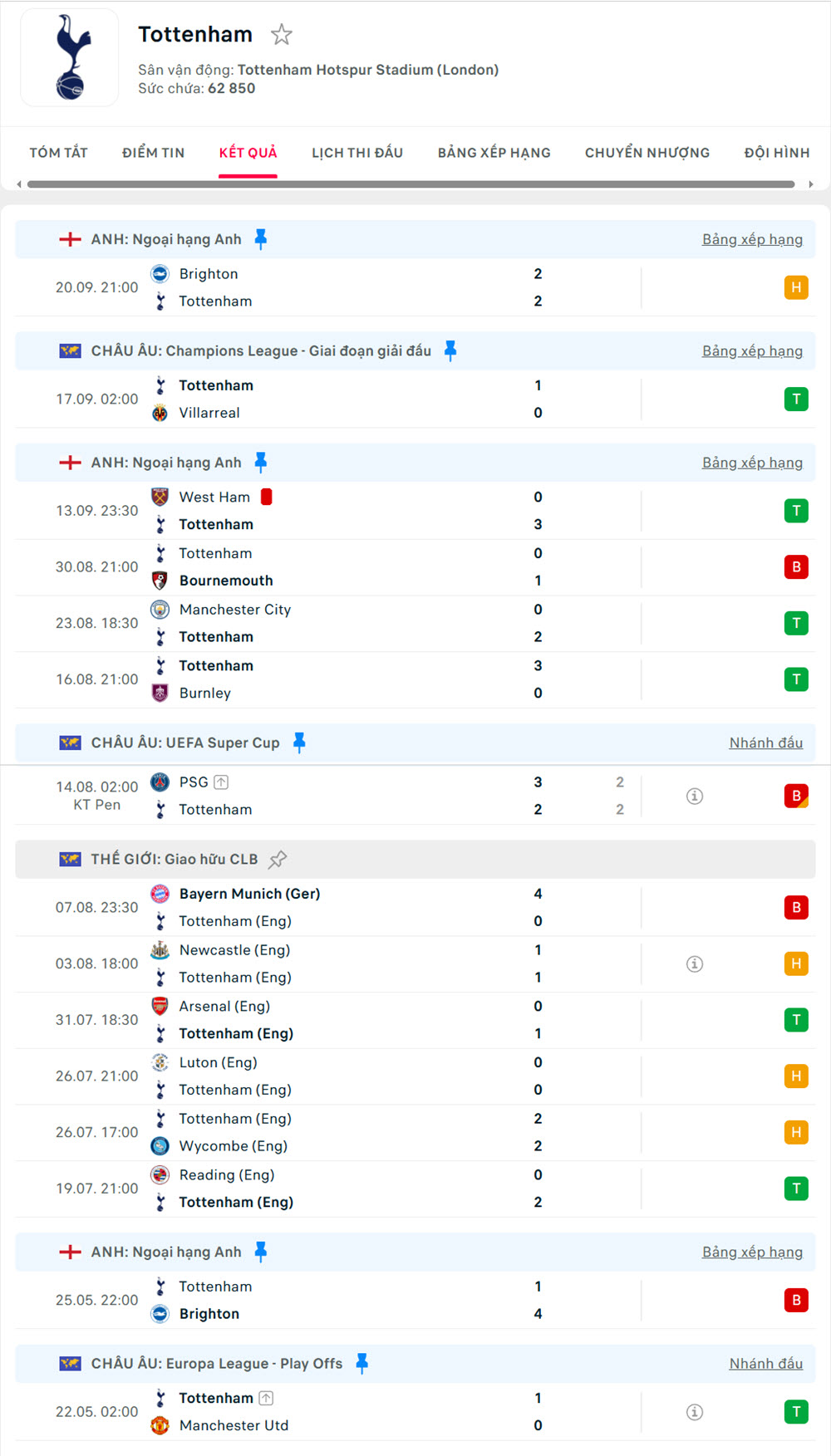Open info icon for PSG vs Tottenham match
This screenshot has width=831, height=1456.
[695, 796]
